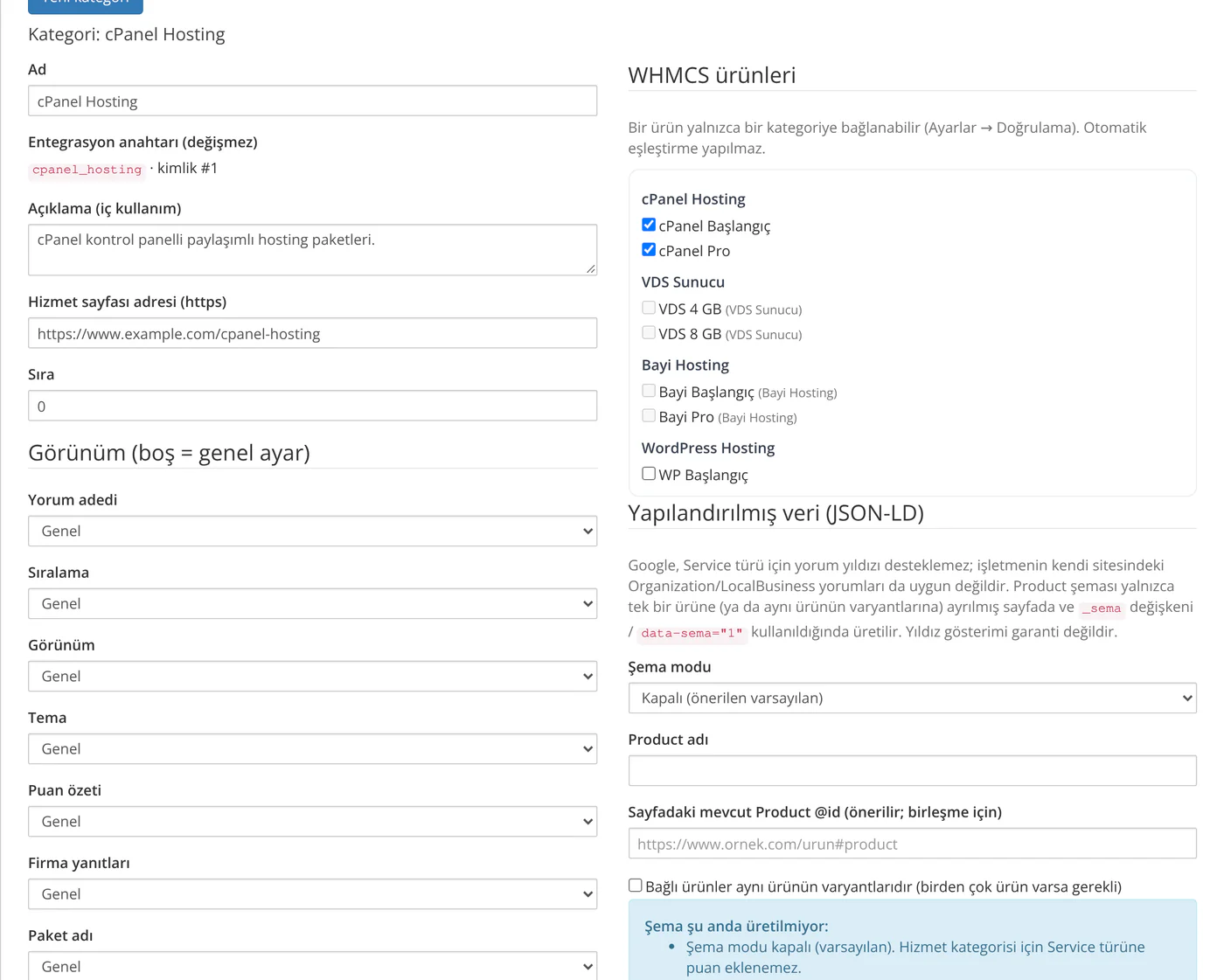Click the Sıra order number field
Image resolution: width=1224 pixels, height=980 pixels.
point(313,406)
